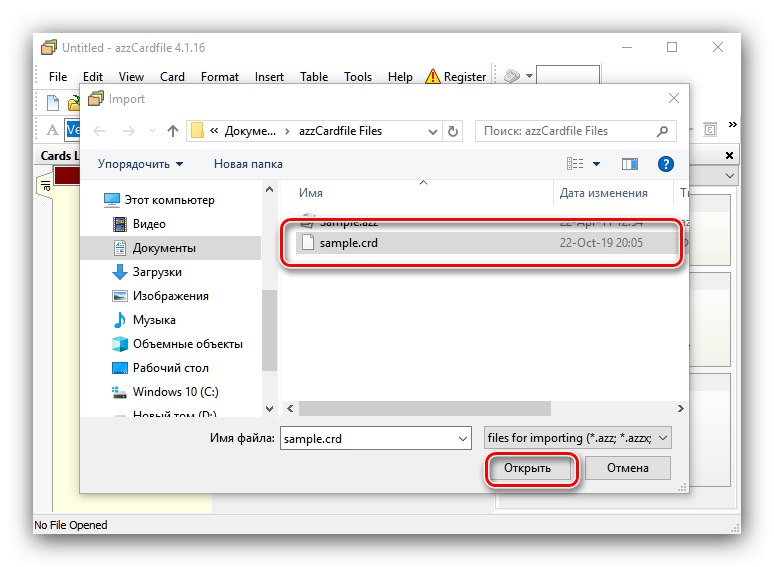Viewport: 774px width, 567px height.
Task: Expand the address bar path dropdown
Action: pos(432,131)
